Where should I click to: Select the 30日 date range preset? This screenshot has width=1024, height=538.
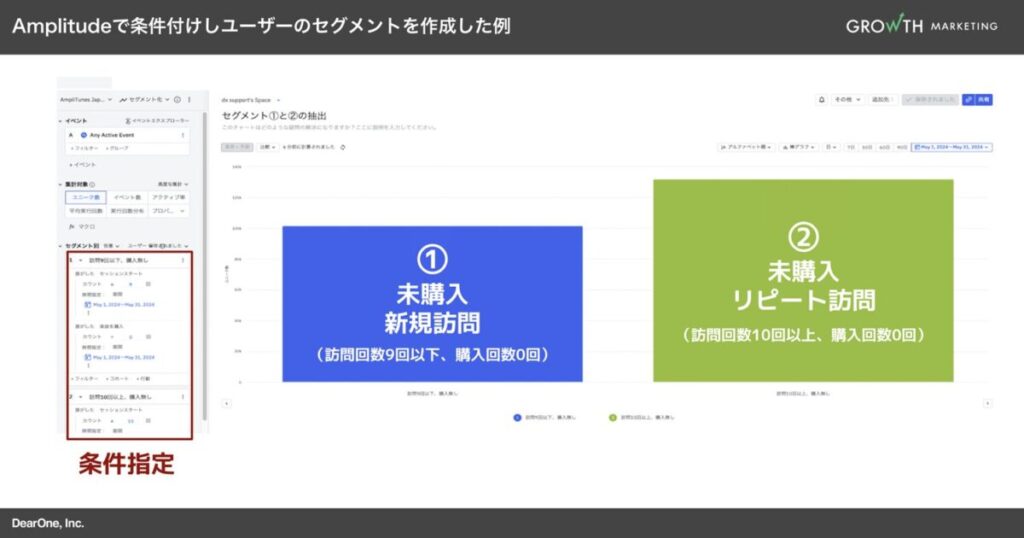(868, 147)
